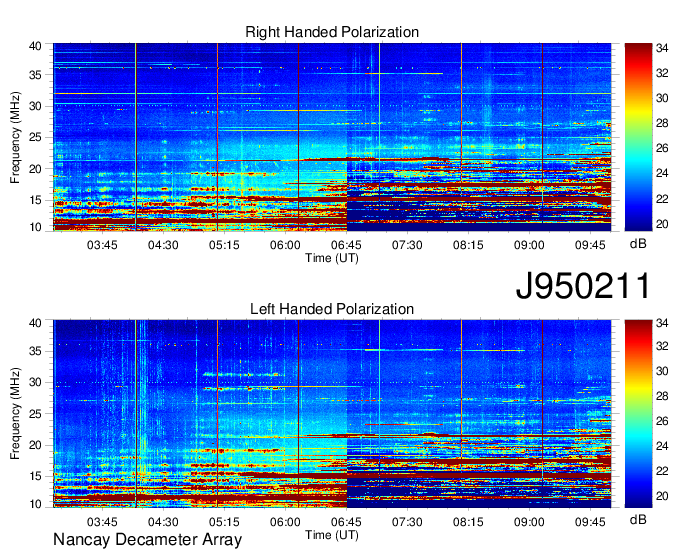Viewport: 680px width, 552px height.
Task: Click the 35 MHz tick on Right Handed frequency axis
Action: (35, 75)
